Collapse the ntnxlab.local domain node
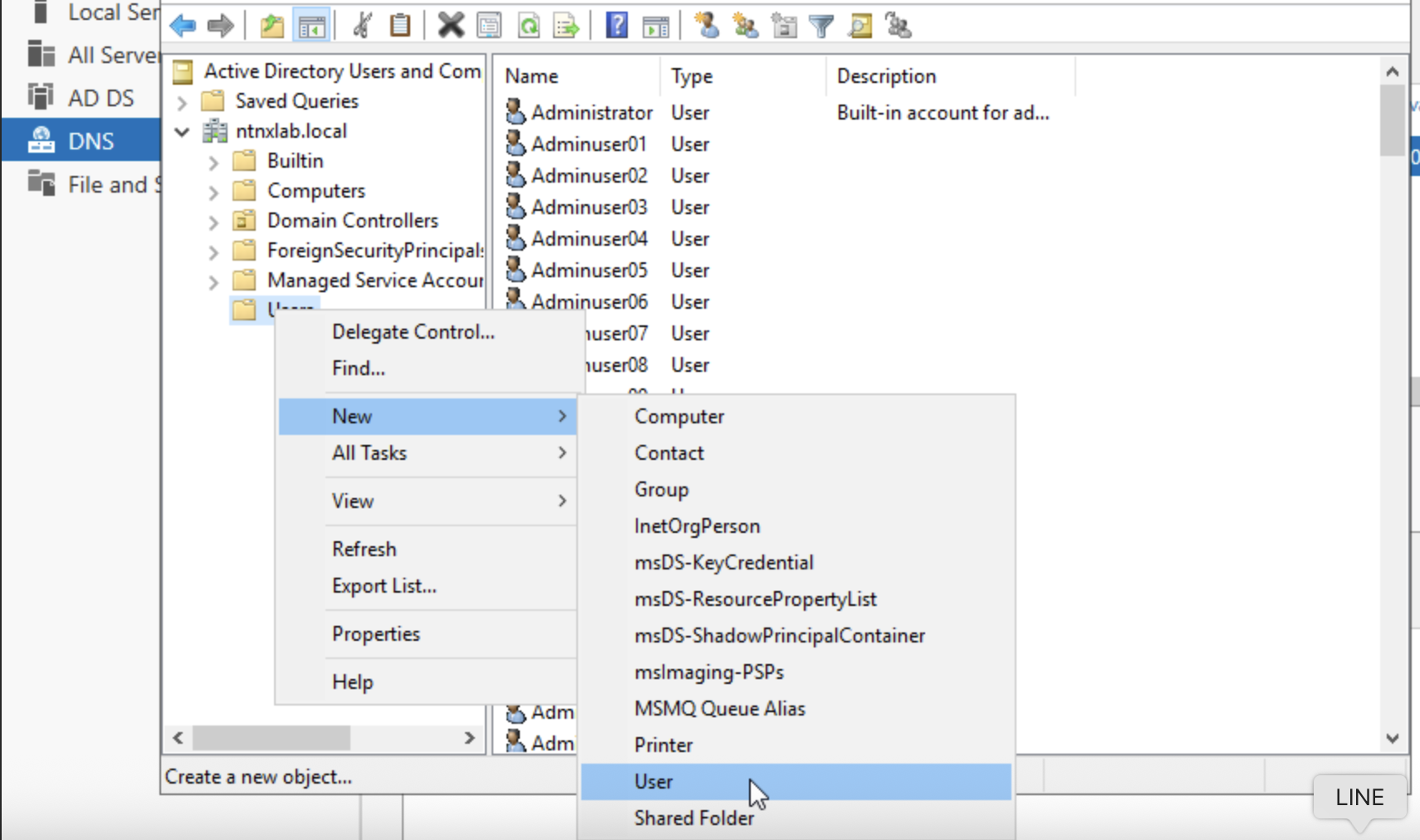The width and height of the screenshot is (1420, 840). point(182,132)
